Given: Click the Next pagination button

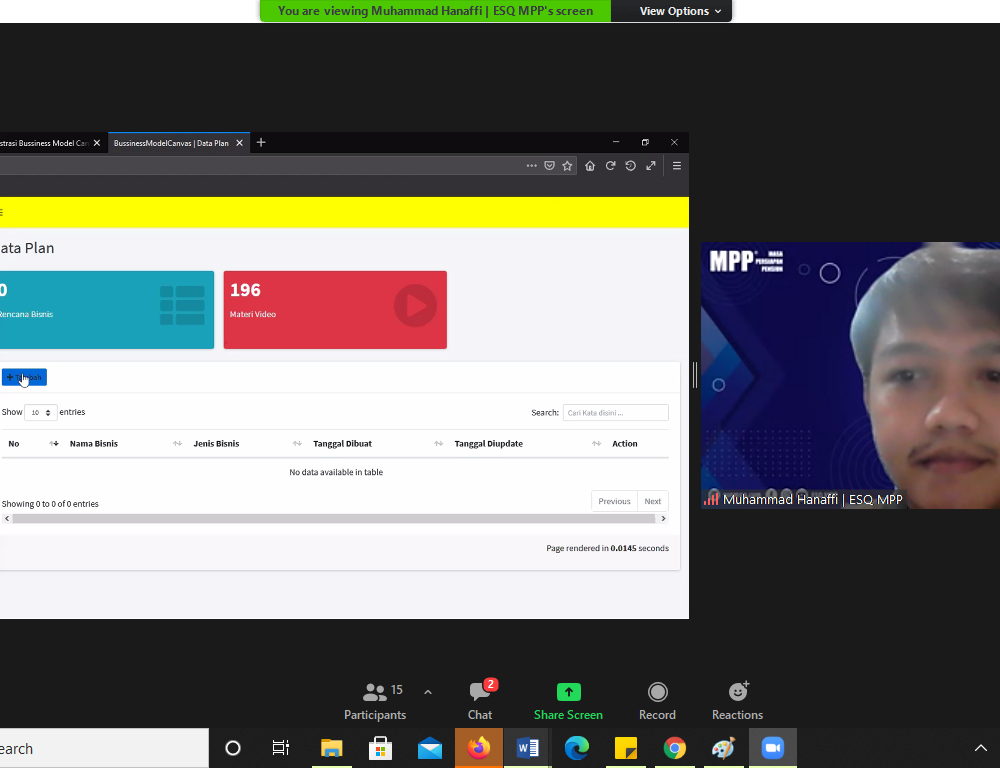Looking at the screenshot, I should coord(652,501).
